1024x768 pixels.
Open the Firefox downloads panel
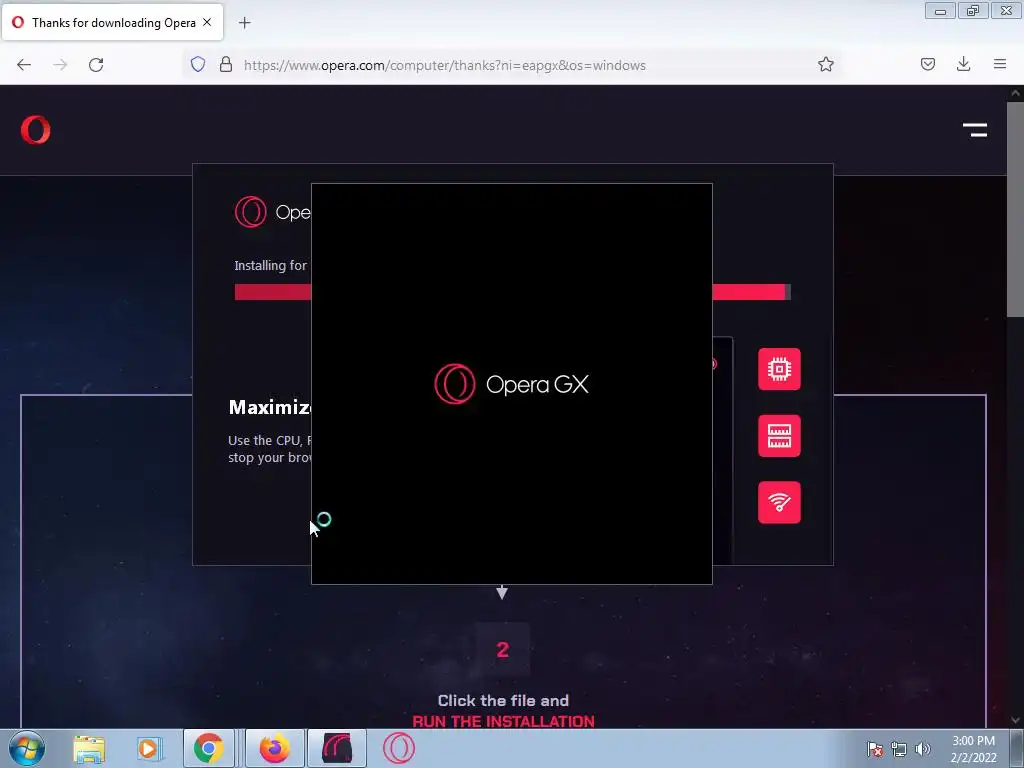[963, 64]
